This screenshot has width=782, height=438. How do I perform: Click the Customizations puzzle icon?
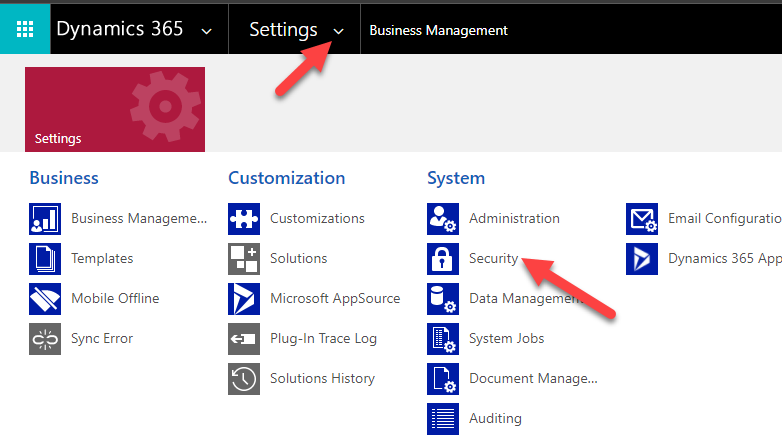coord(244,219)
